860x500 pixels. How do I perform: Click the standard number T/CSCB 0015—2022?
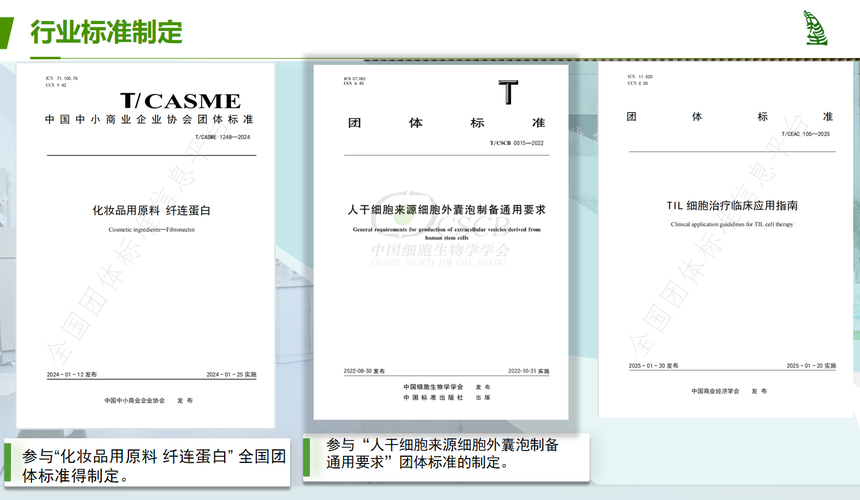517,144
